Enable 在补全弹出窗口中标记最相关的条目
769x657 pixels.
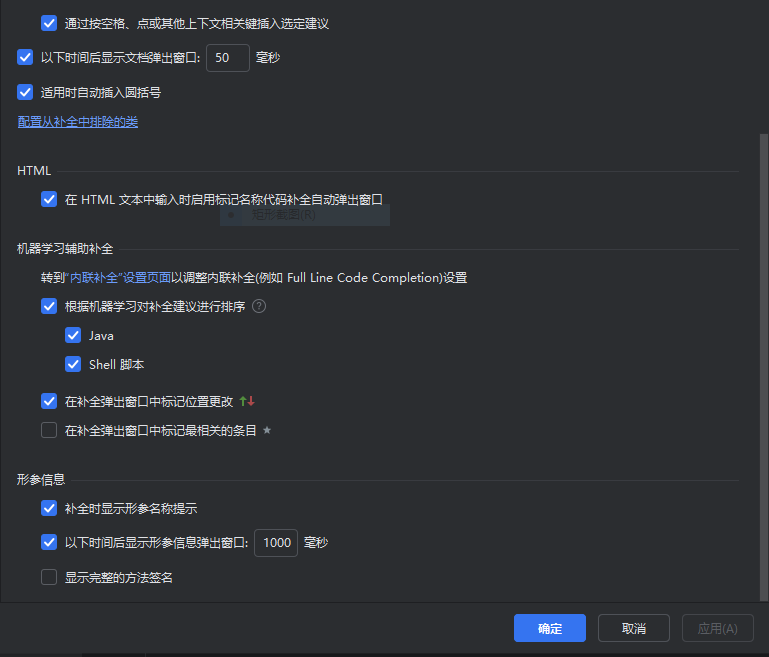pos(49,430)
